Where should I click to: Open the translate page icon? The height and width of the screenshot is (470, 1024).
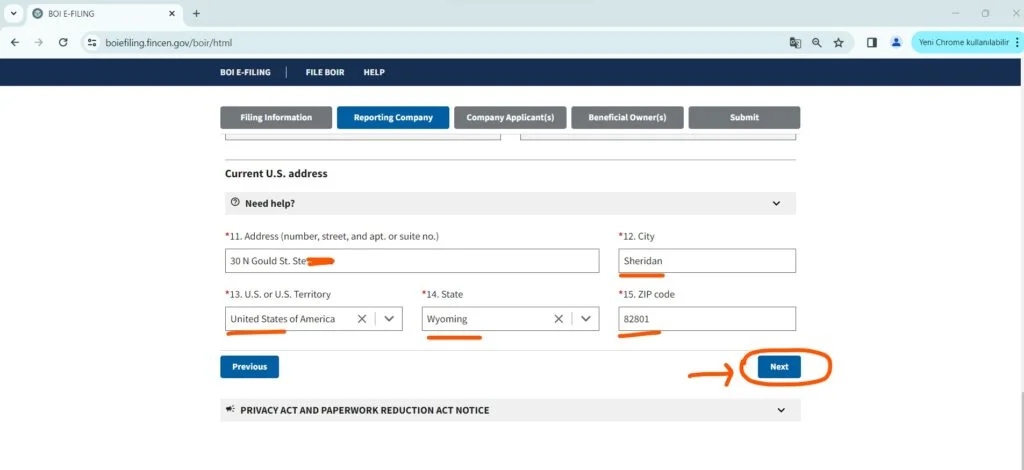point(795,43)
